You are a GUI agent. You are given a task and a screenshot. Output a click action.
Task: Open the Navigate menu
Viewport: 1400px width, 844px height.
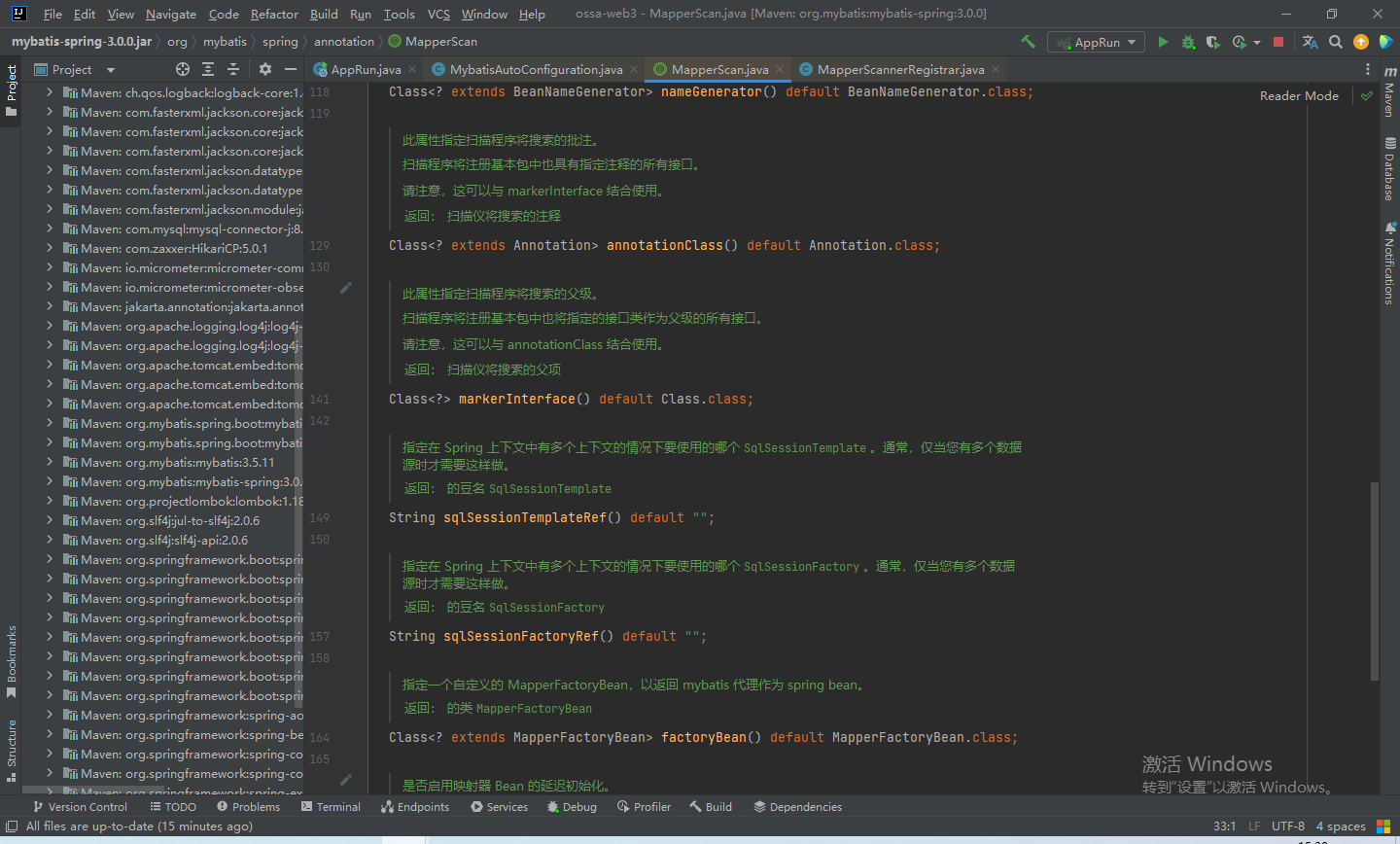click(171, 14)
